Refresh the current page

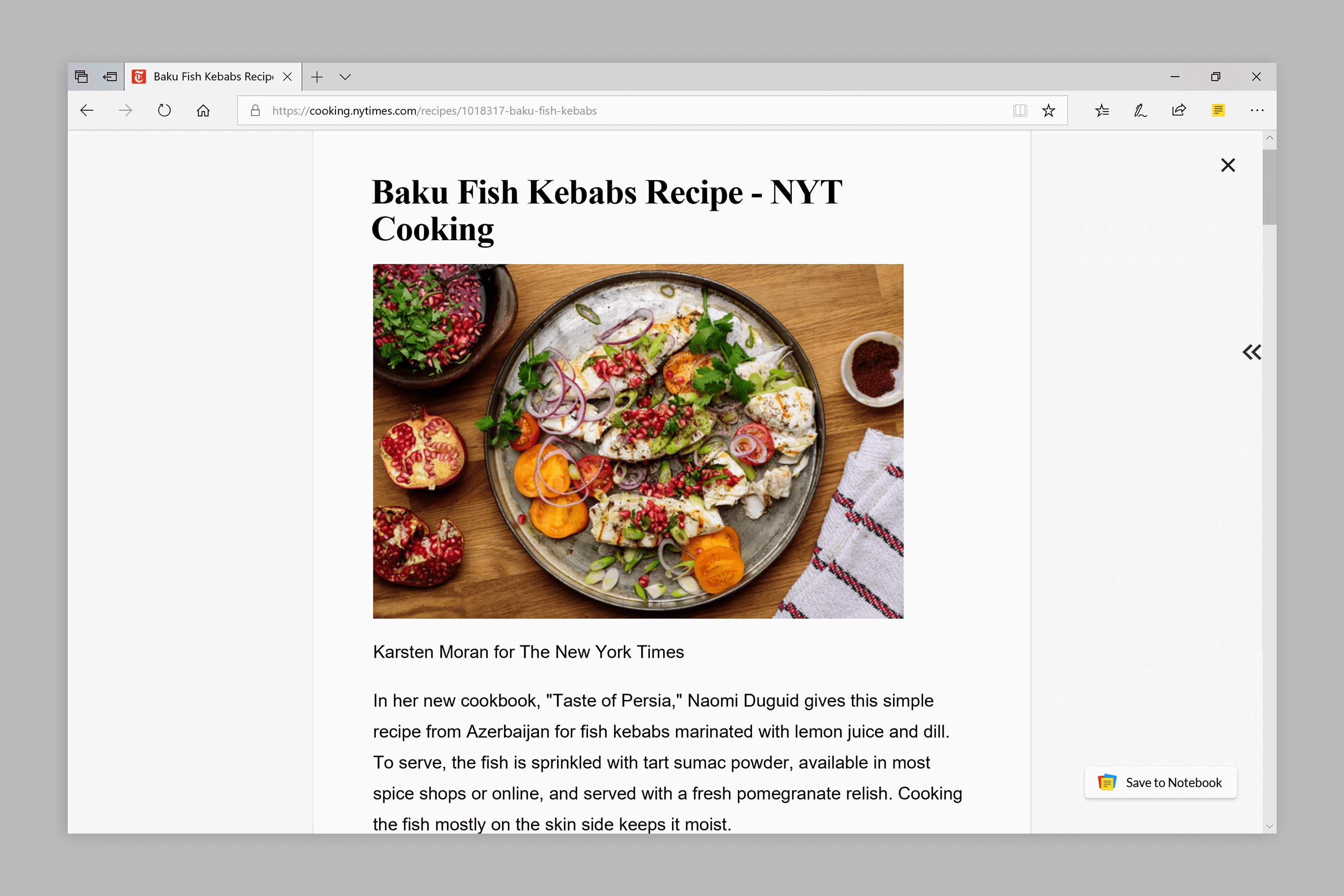(164, 111)
